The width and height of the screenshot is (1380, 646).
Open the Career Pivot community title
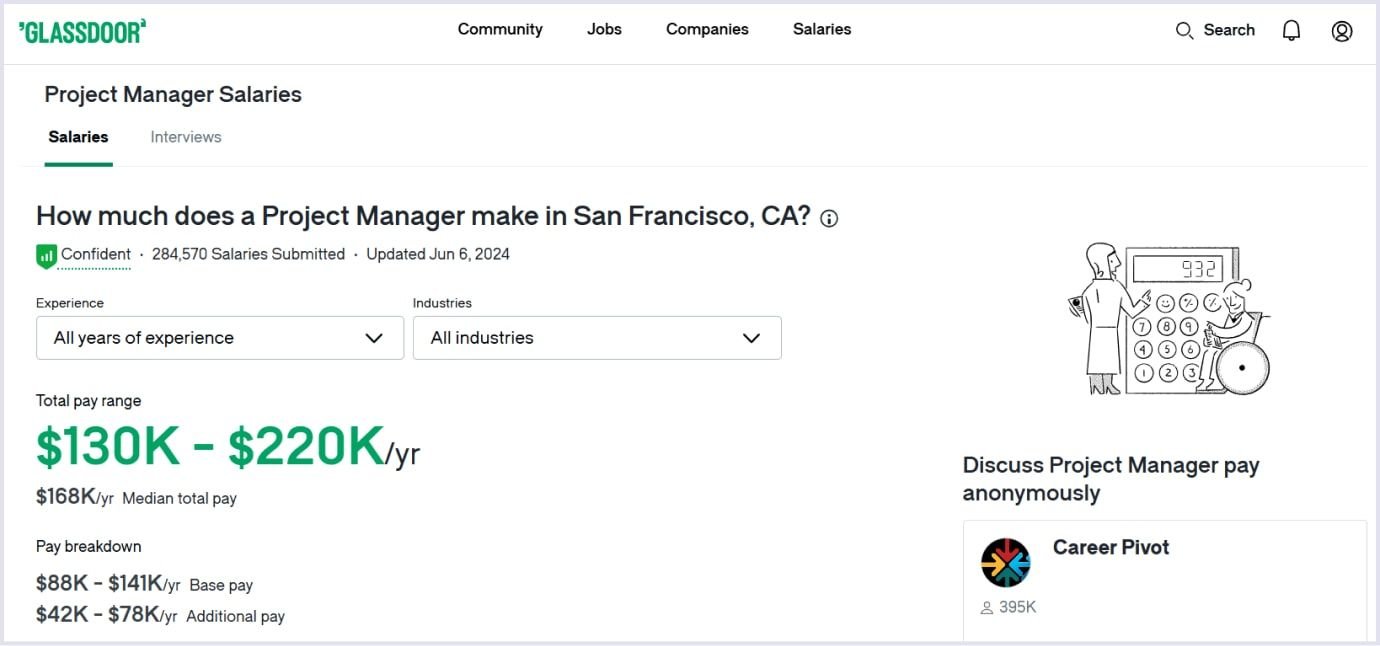(x=1111, y=547)
